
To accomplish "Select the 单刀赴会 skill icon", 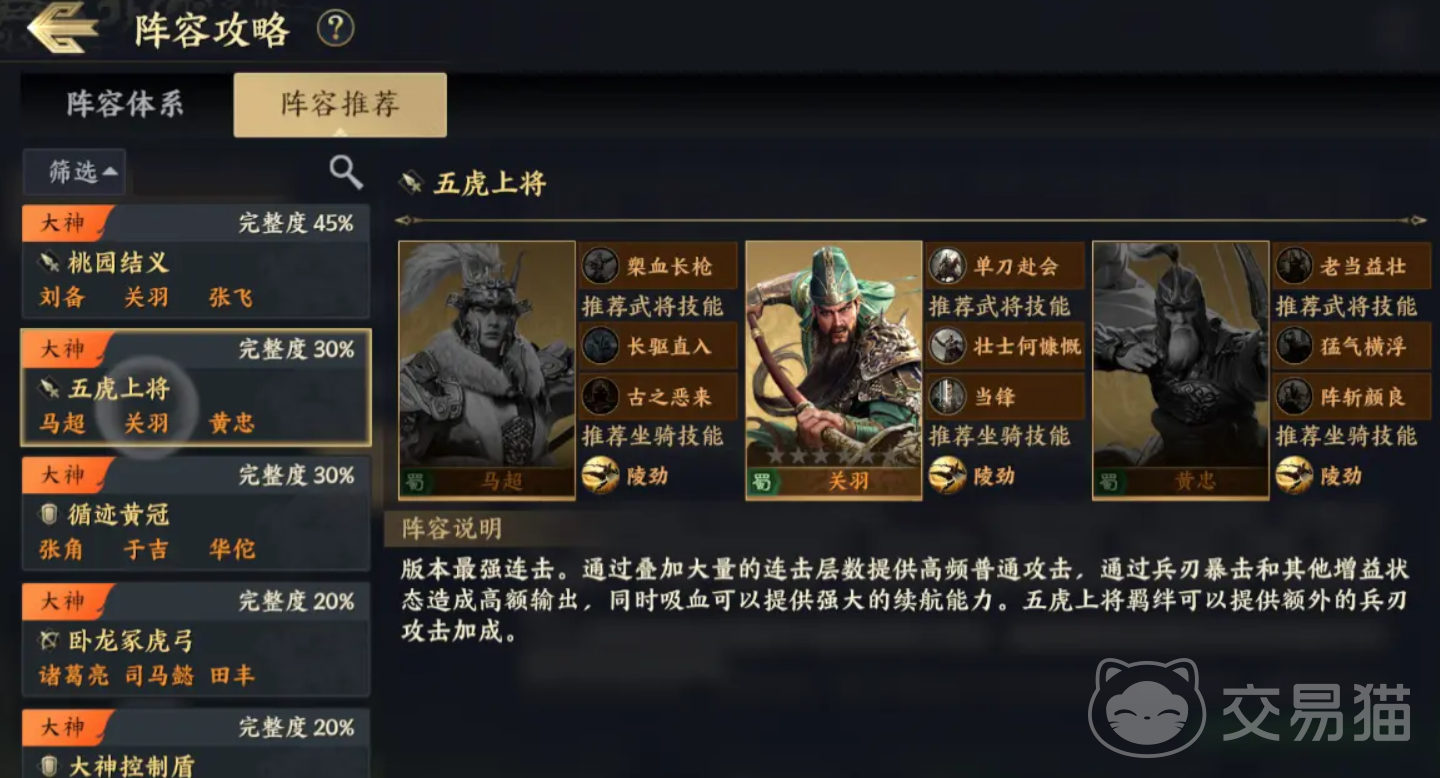I will click(946, 266).
